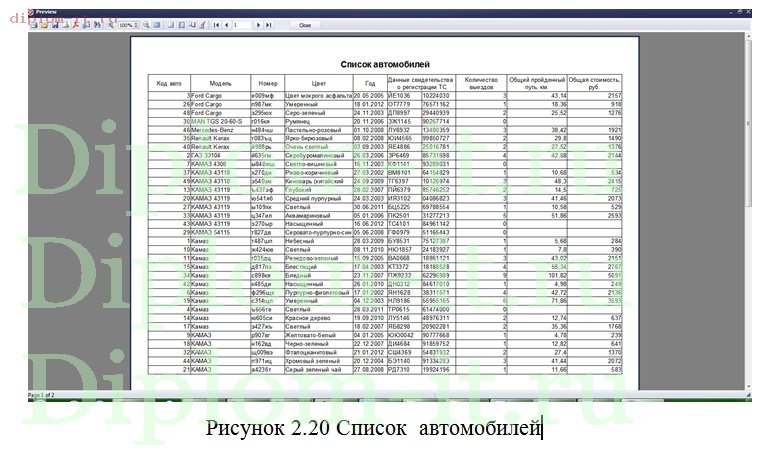
Task: Click the 'Серый зеленый чай' color cell
Action: click(x=319, y=369)
